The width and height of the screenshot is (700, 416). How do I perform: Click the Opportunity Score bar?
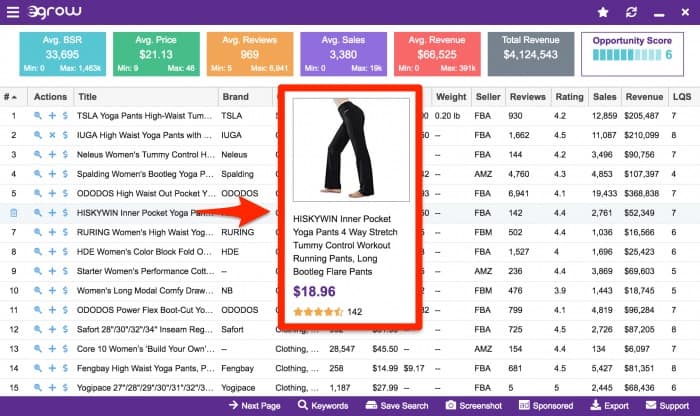(x=627, y=55)
